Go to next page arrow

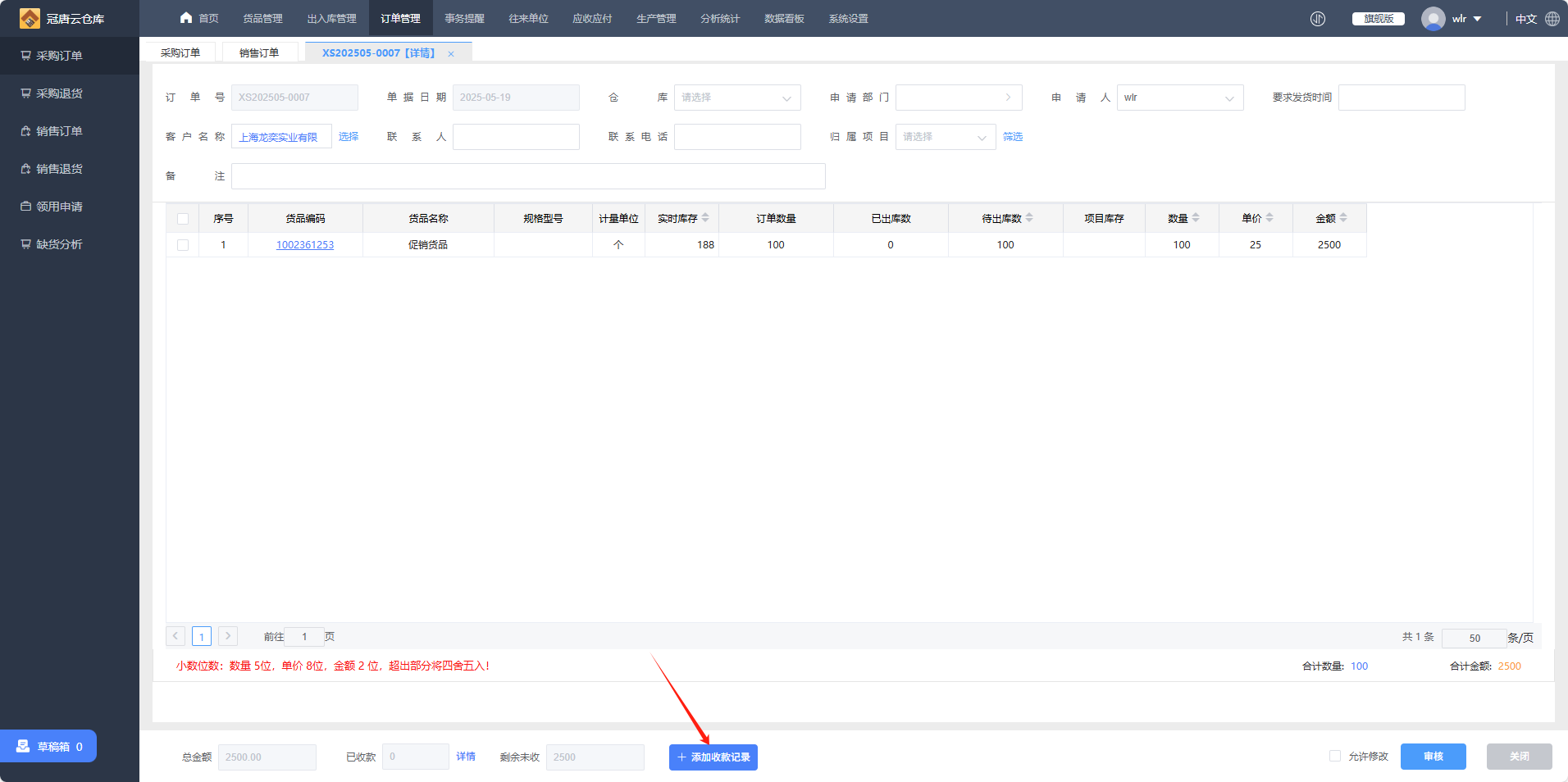click(x=228, y=636)
